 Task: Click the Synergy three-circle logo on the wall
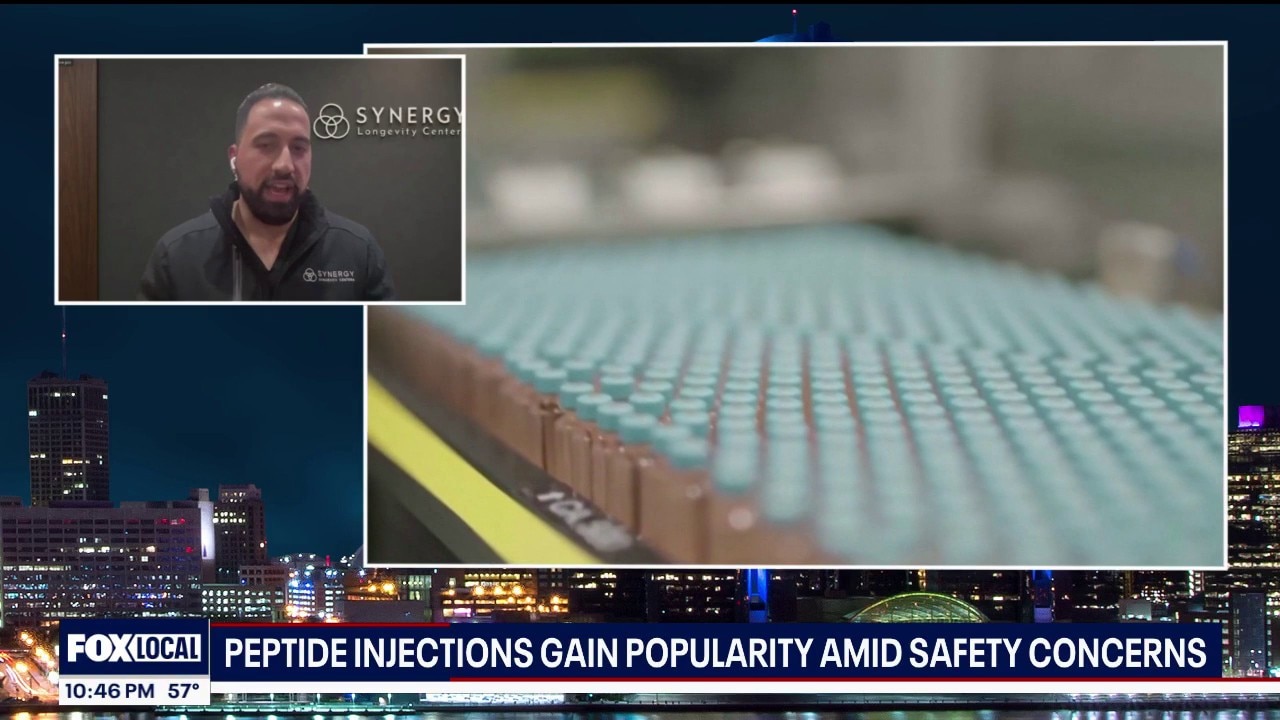pos(331,121)
